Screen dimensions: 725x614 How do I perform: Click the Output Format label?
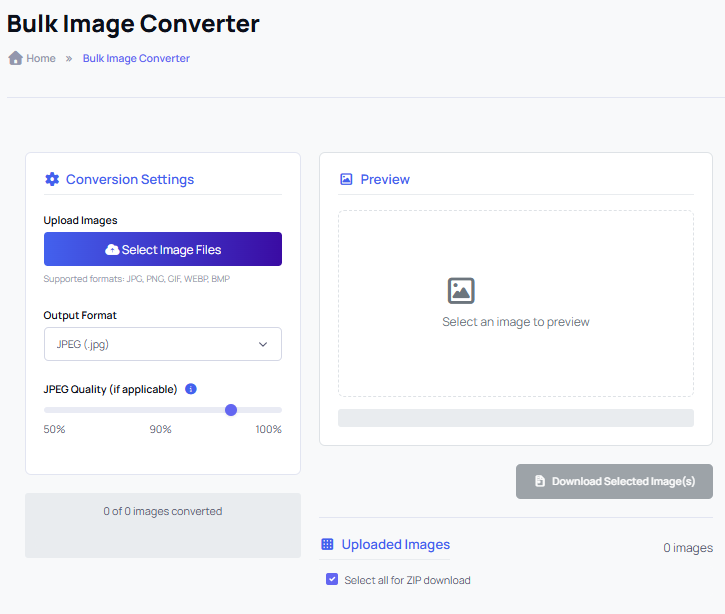coord(80,315)
